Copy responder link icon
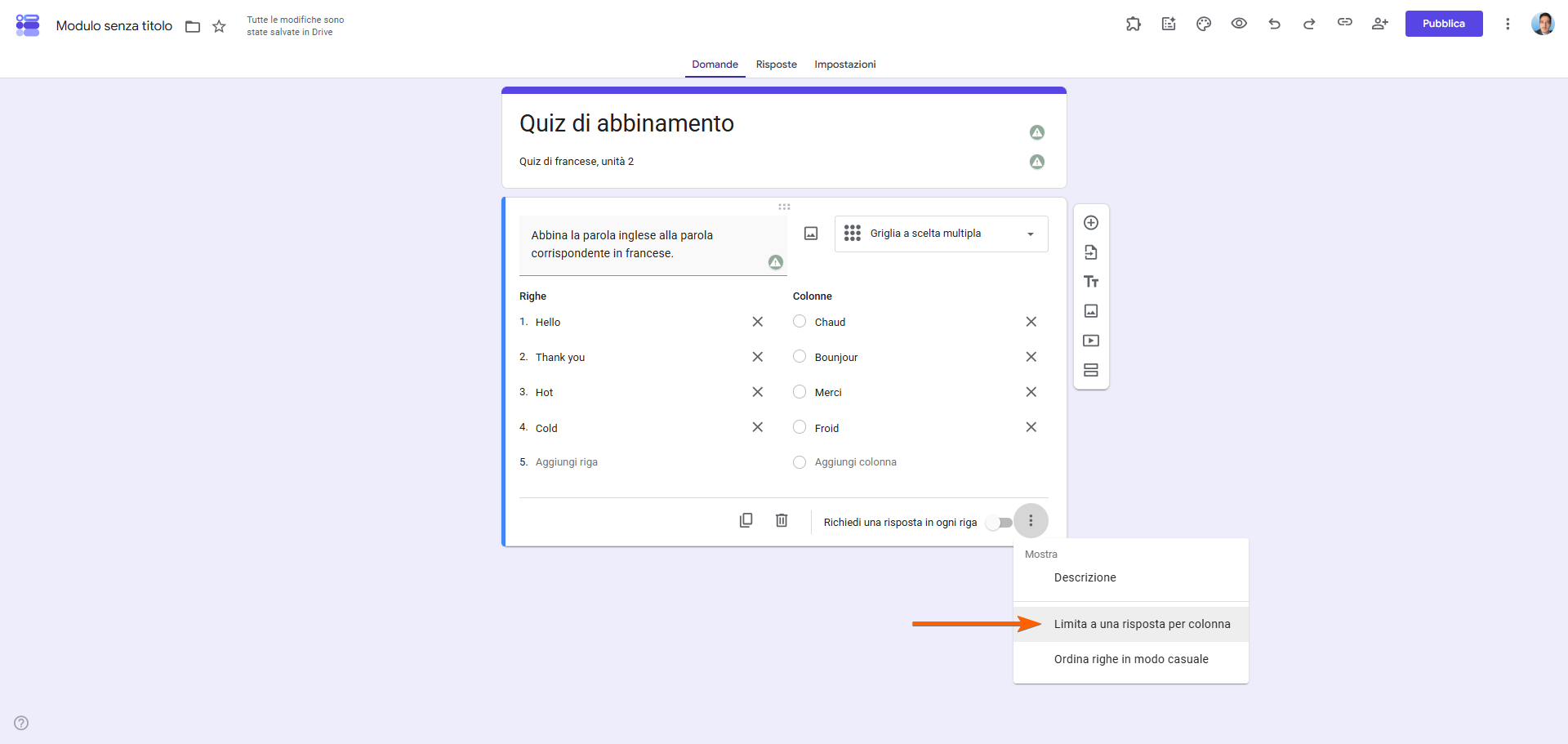The height and width of the screenshot is (744, 1568). (1344, 23)
